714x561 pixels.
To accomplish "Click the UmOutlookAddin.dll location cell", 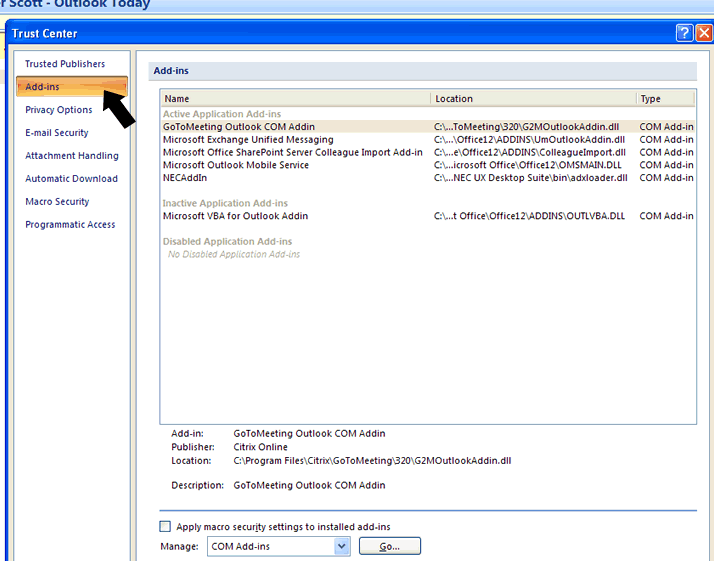I will 529,139.
